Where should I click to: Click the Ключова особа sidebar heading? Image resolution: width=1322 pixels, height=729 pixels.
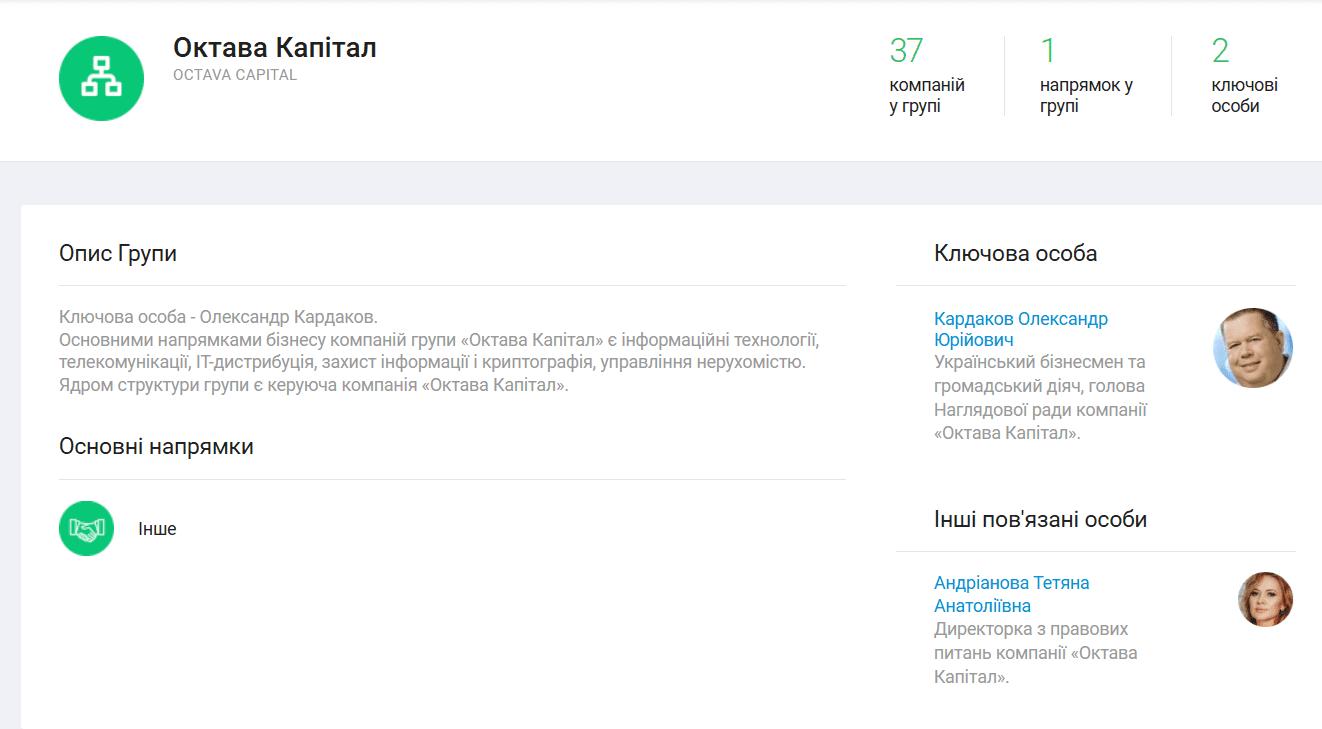point(1015,253)
